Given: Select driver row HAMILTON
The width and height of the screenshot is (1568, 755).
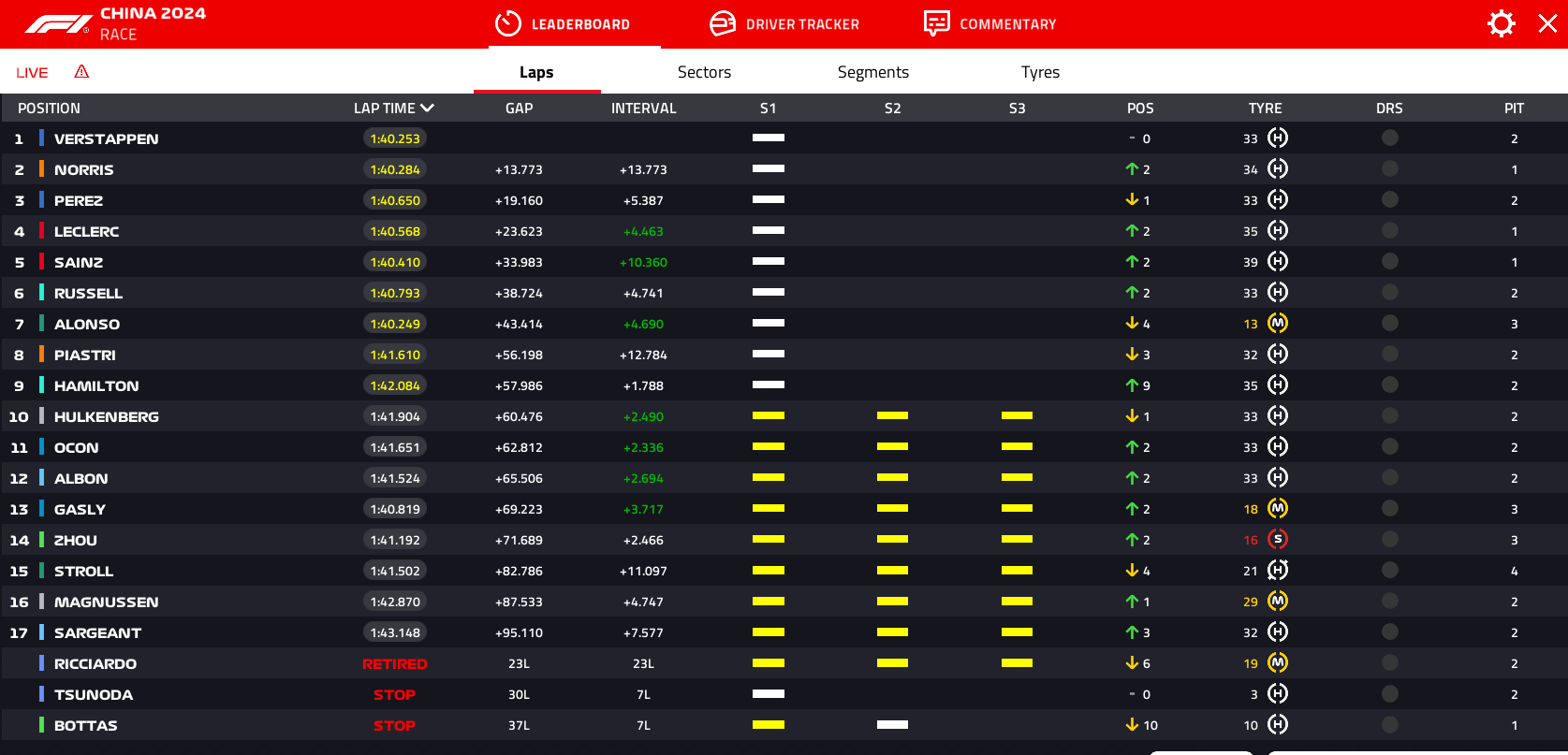Looking at the screenshot, I should (784, 385).
